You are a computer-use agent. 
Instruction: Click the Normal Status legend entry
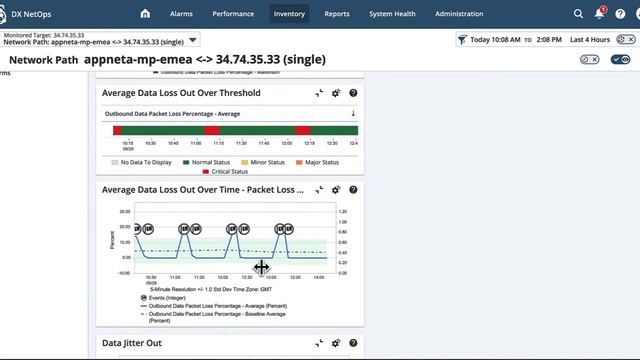tap(207, 162)
